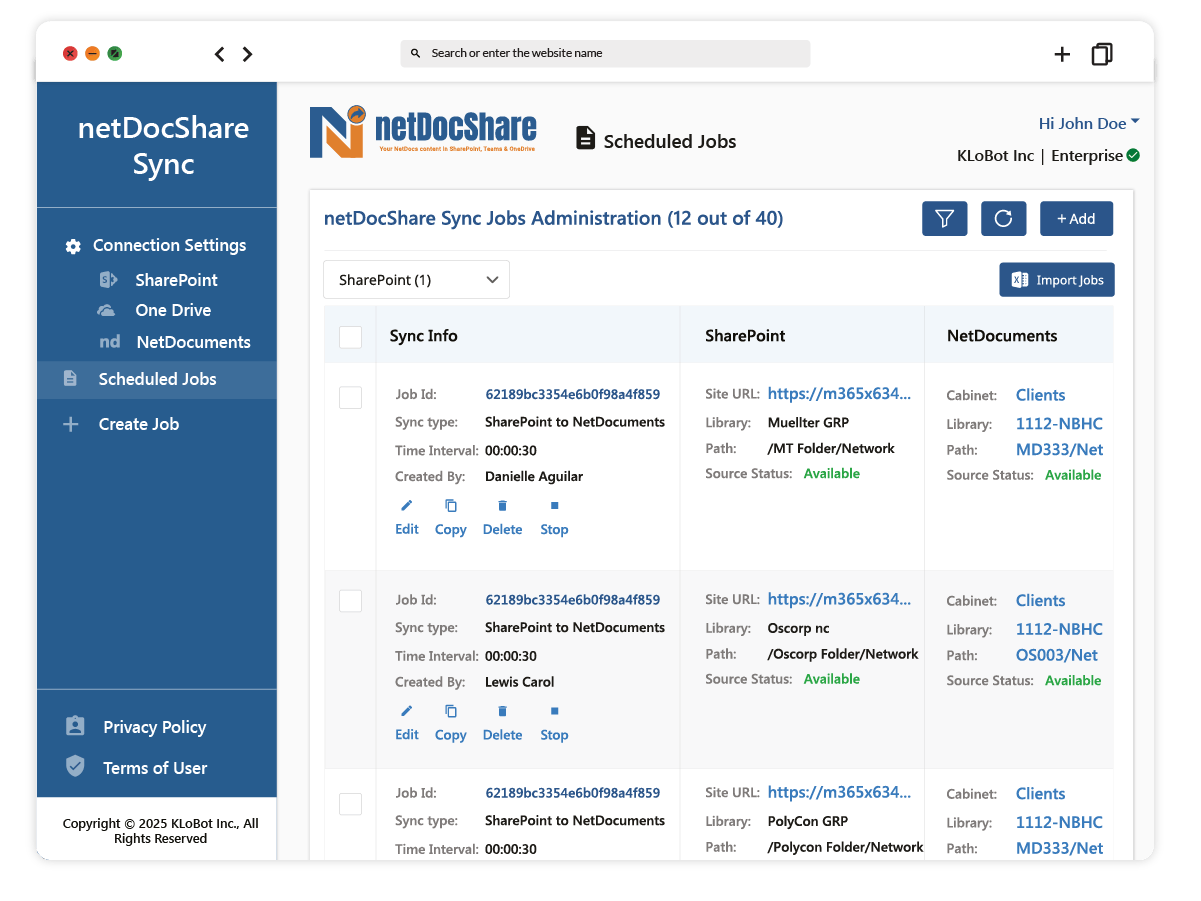The height and width of the screenshot is (901, 1201).
Task: Open Site URL for Oscorp nc library
Action: [x=839, y=599]
